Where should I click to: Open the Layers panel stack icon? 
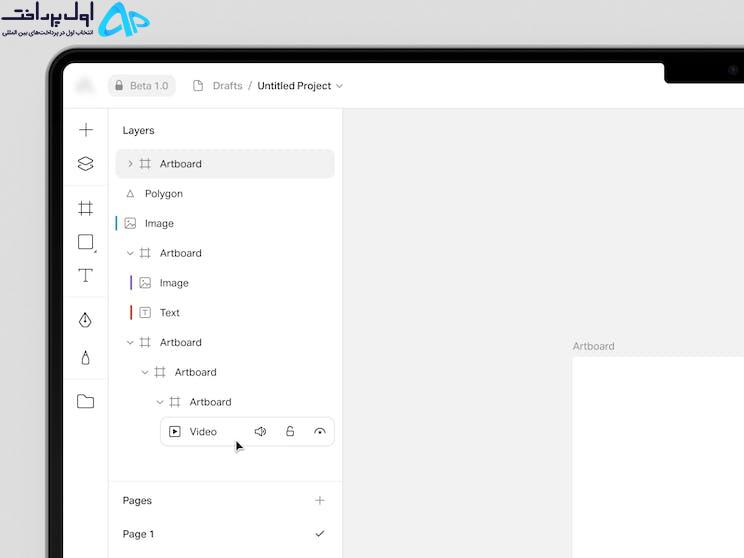point(85,164)
